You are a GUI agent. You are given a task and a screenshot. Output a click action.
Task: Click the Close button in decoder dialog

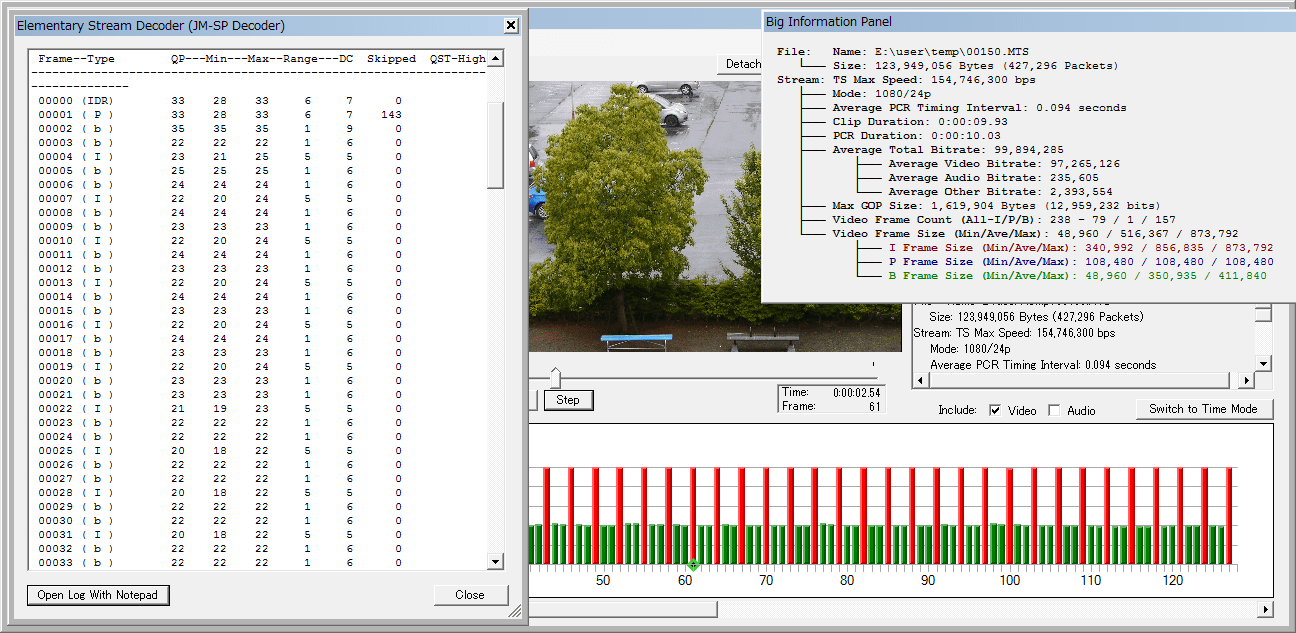tap(469, 595)
